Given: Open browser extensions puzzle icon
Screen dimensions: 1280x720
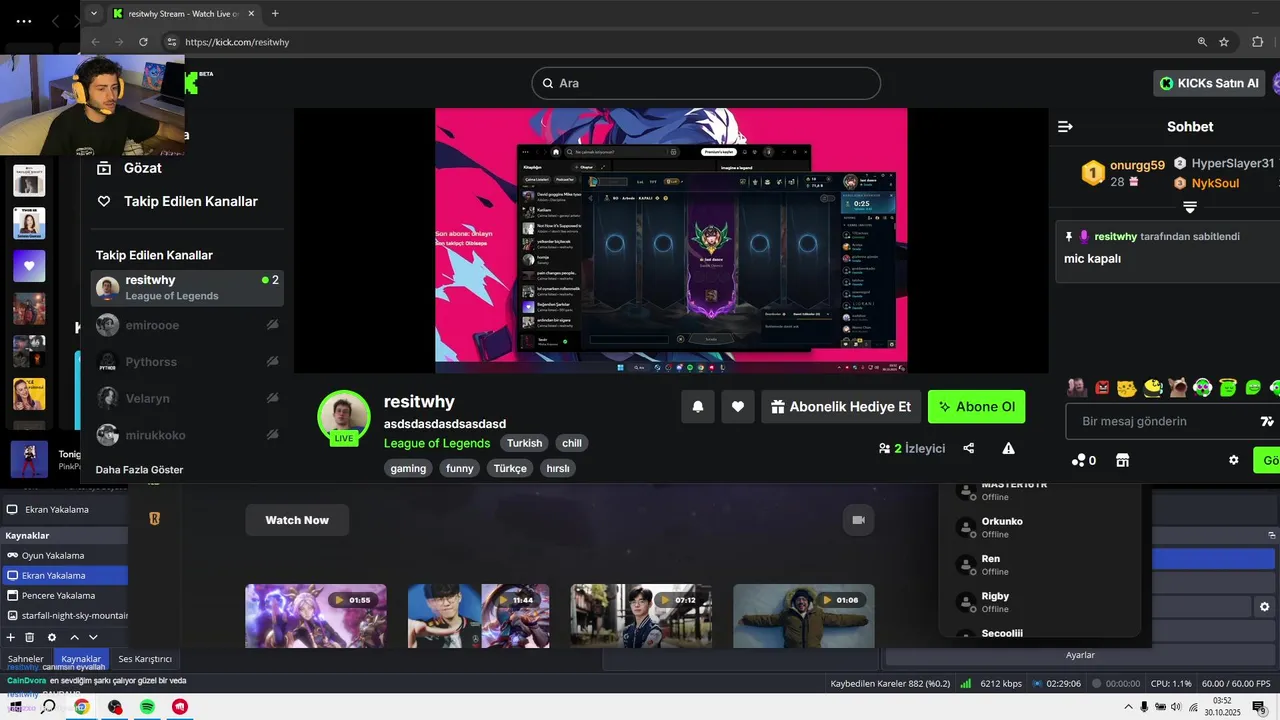Looking at the screenshot, I should [1258, 42].
